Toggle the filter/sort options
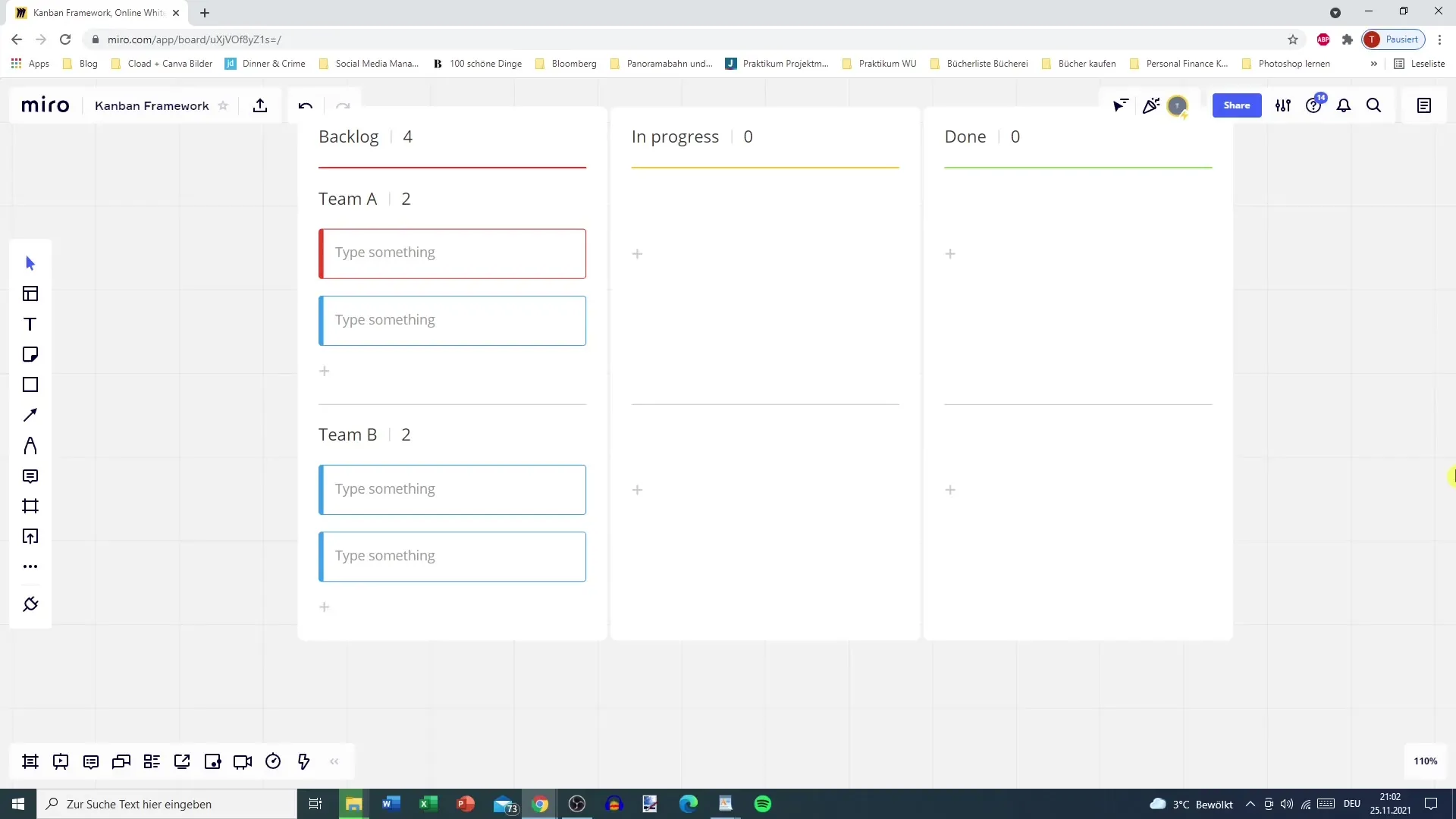Image resolution: width=1456 pixels, height=819 pixels. (x=1284, y=105)
